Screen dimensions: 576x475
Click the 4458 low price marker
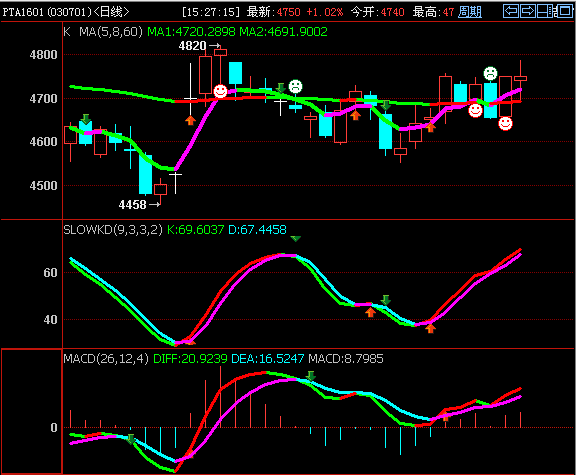pyautogui.click(x=133, y=205)
